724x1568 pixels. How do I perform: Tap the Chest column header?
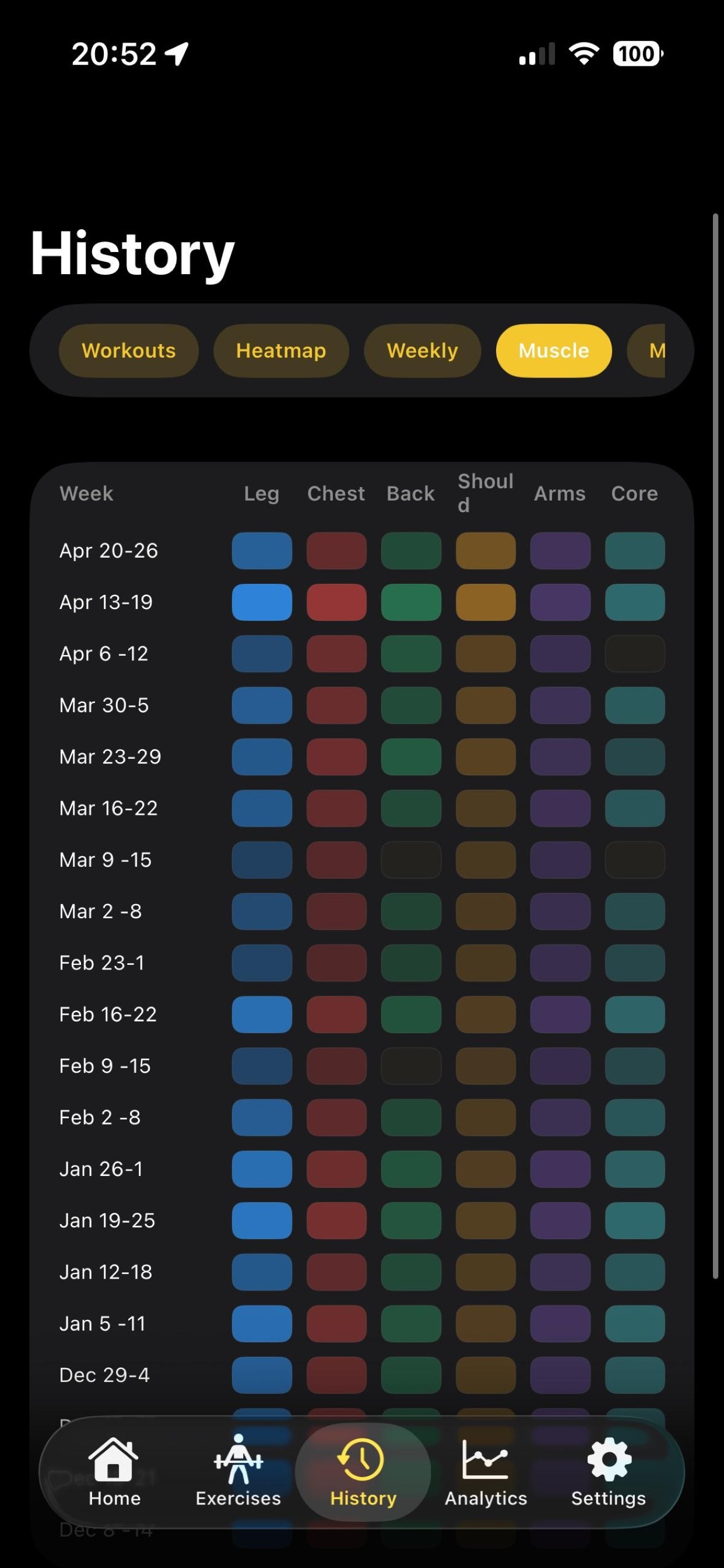tap(336, 494)
